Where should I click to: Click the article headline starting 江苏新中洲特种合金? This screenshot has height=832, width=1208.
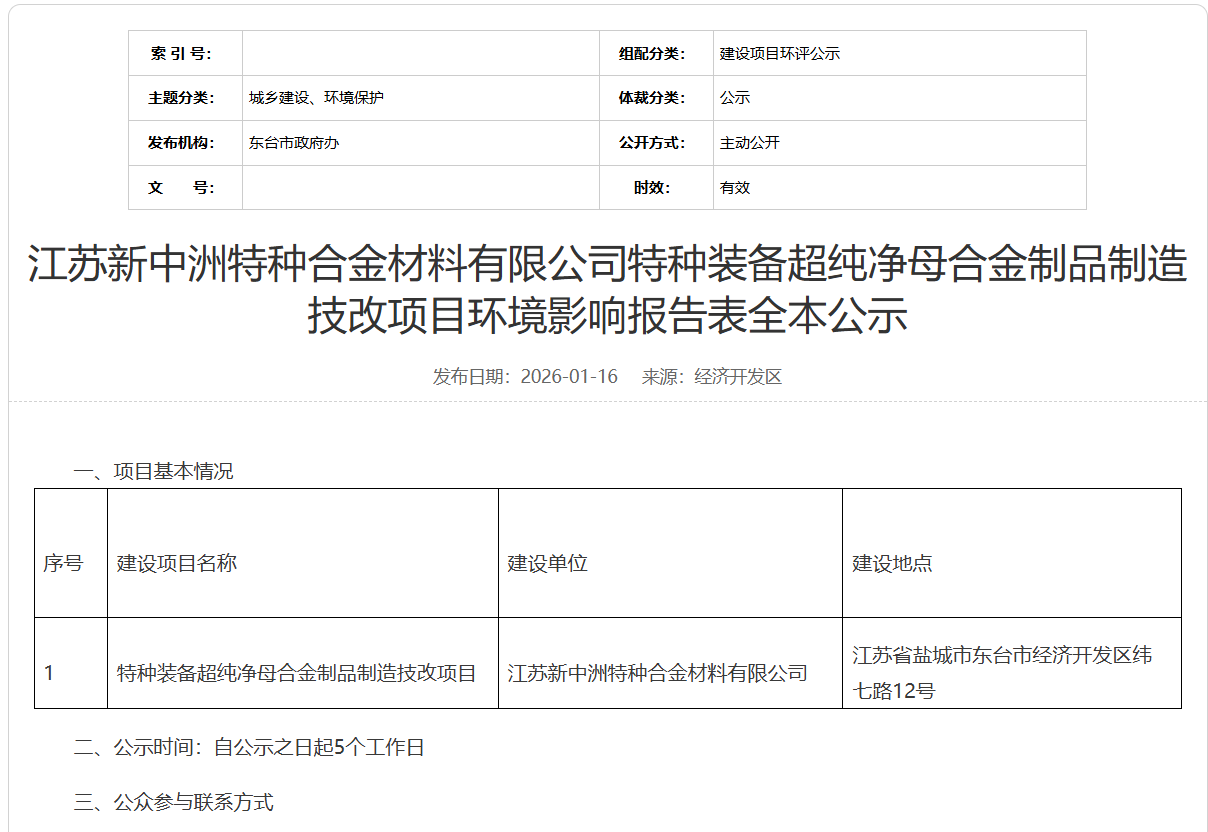(x=607, y=291)
